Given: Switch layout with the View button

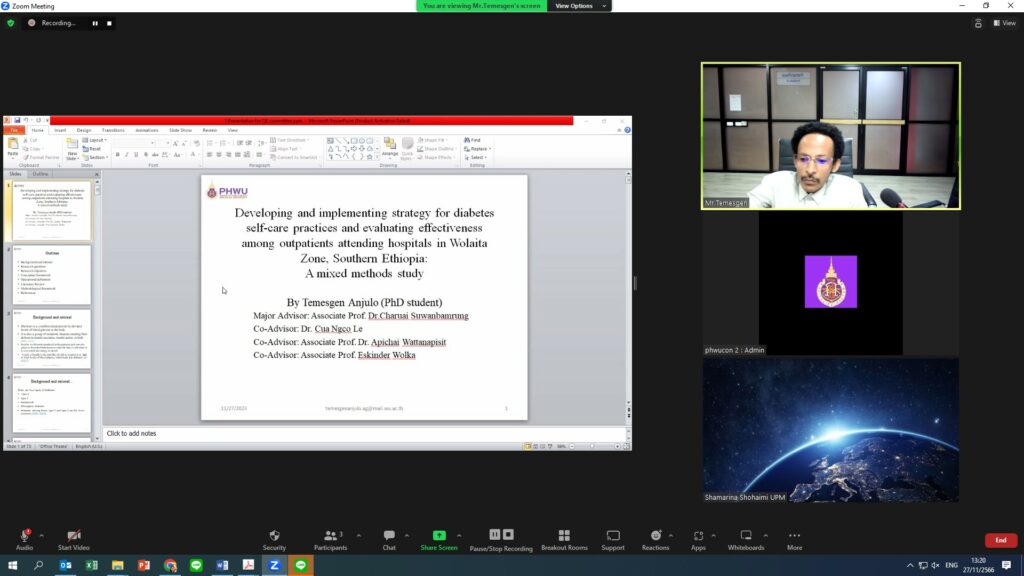Looking at the screenshot, I should point(1003,23).
